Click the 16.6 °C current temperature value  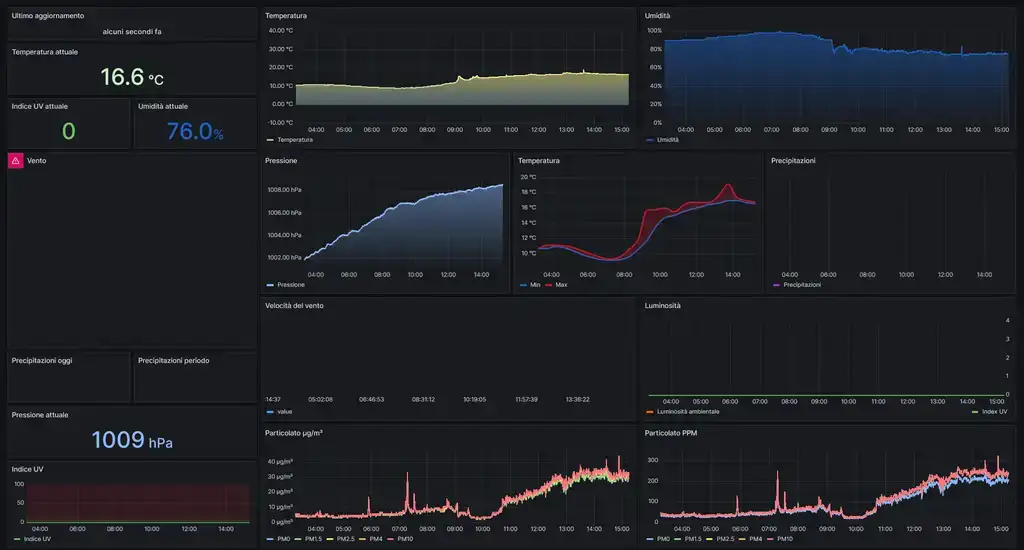132,77
